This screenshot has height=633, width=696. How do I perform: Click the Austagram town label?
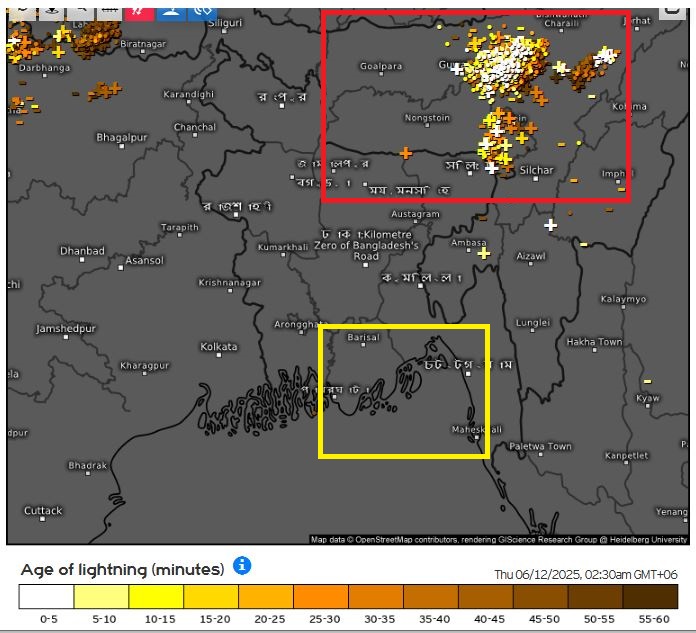pos(415,214)
